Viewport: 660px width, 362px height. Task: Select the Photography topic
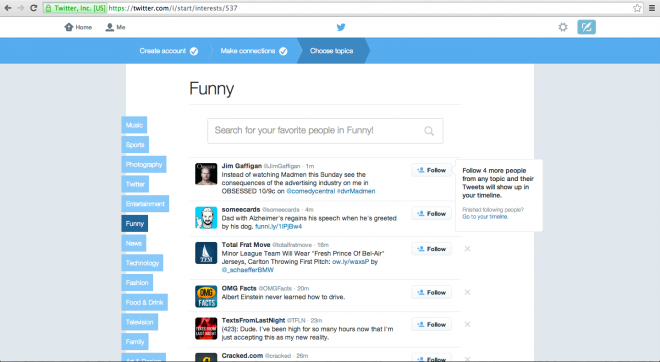[x=144, y=165]
